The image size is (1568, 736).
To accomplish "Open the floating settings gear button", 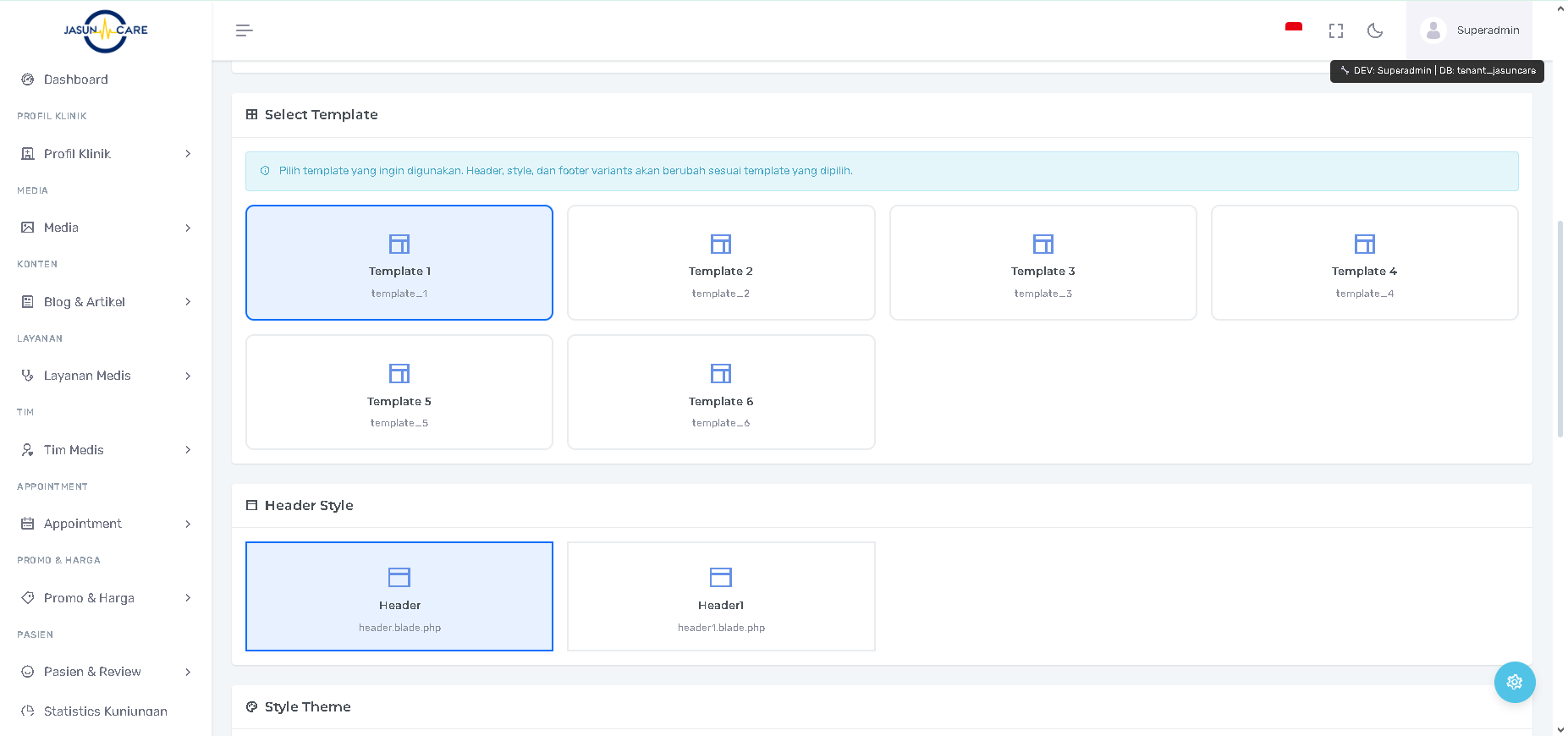I will coord(1514,682).
